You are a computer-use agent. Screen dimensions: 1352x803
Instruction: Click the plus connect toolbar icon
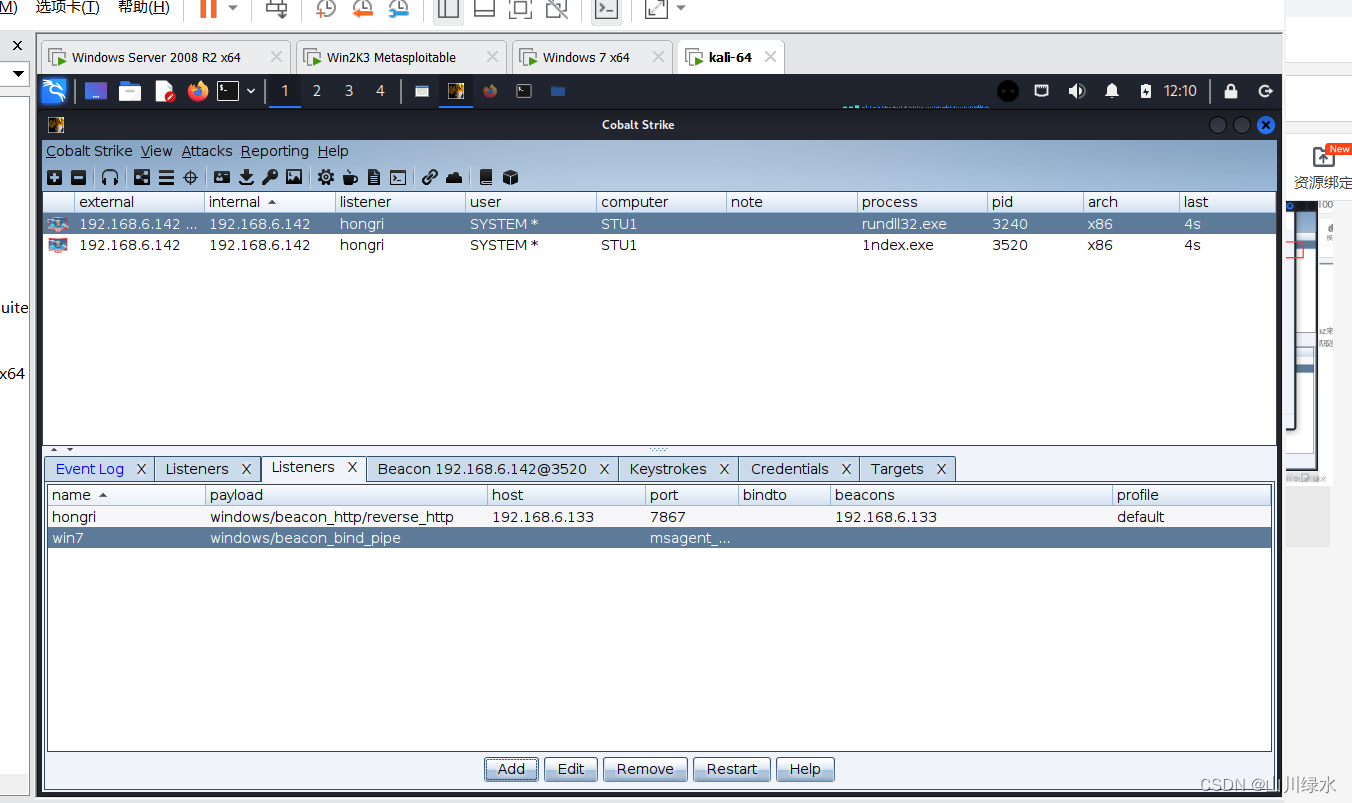coord(54,177)
